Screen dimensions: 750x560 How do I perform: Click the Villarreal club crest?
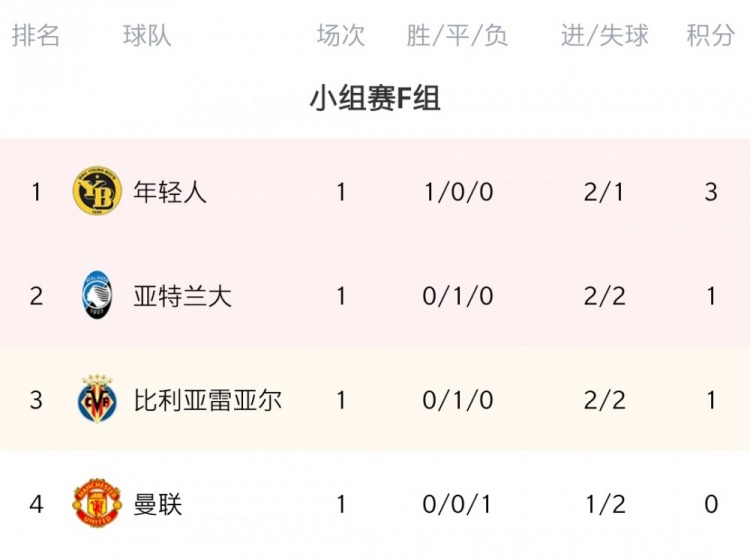pos(97,399)
